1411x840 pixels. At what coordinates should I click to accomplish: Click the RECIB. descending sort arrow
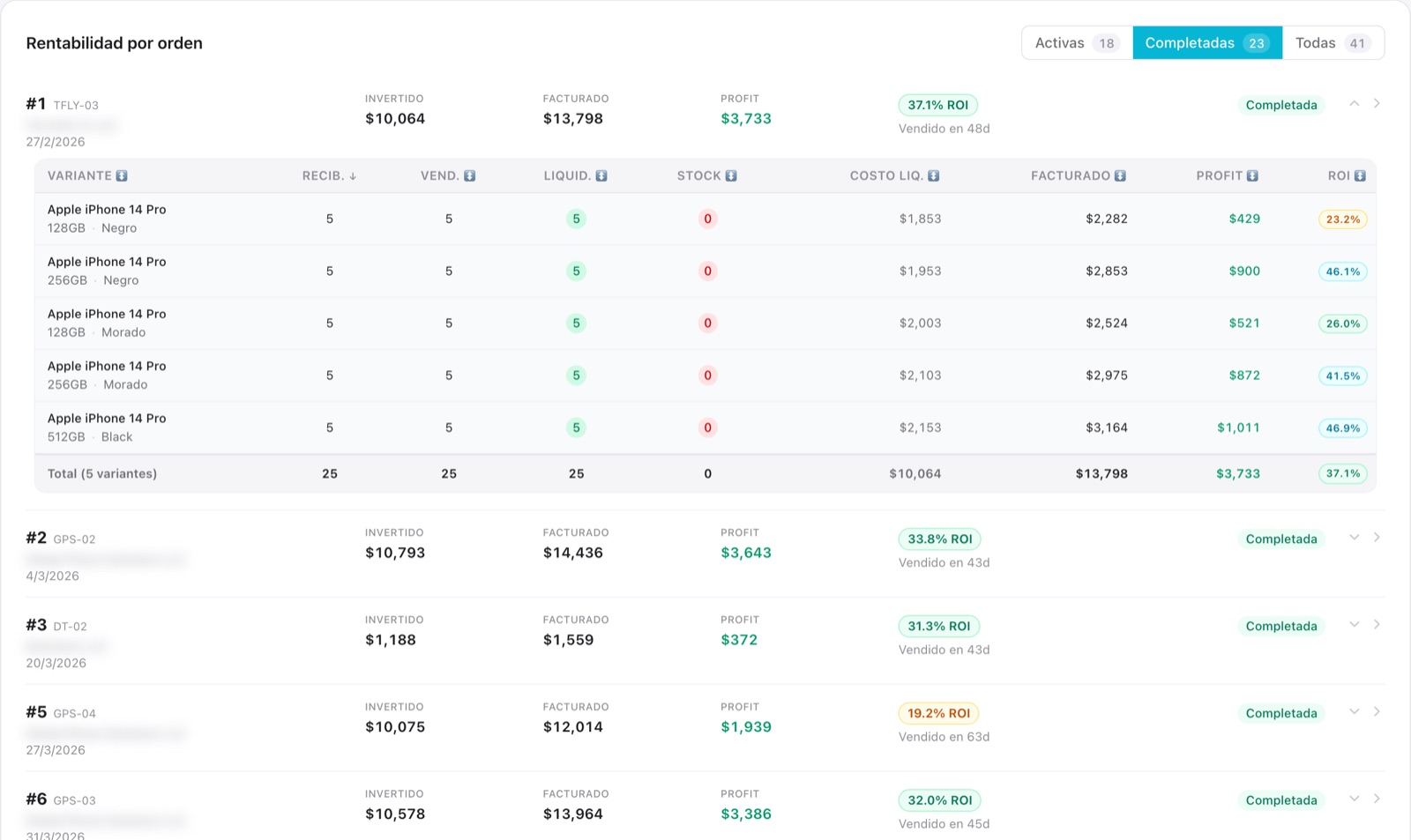click(x=353, y=176)
